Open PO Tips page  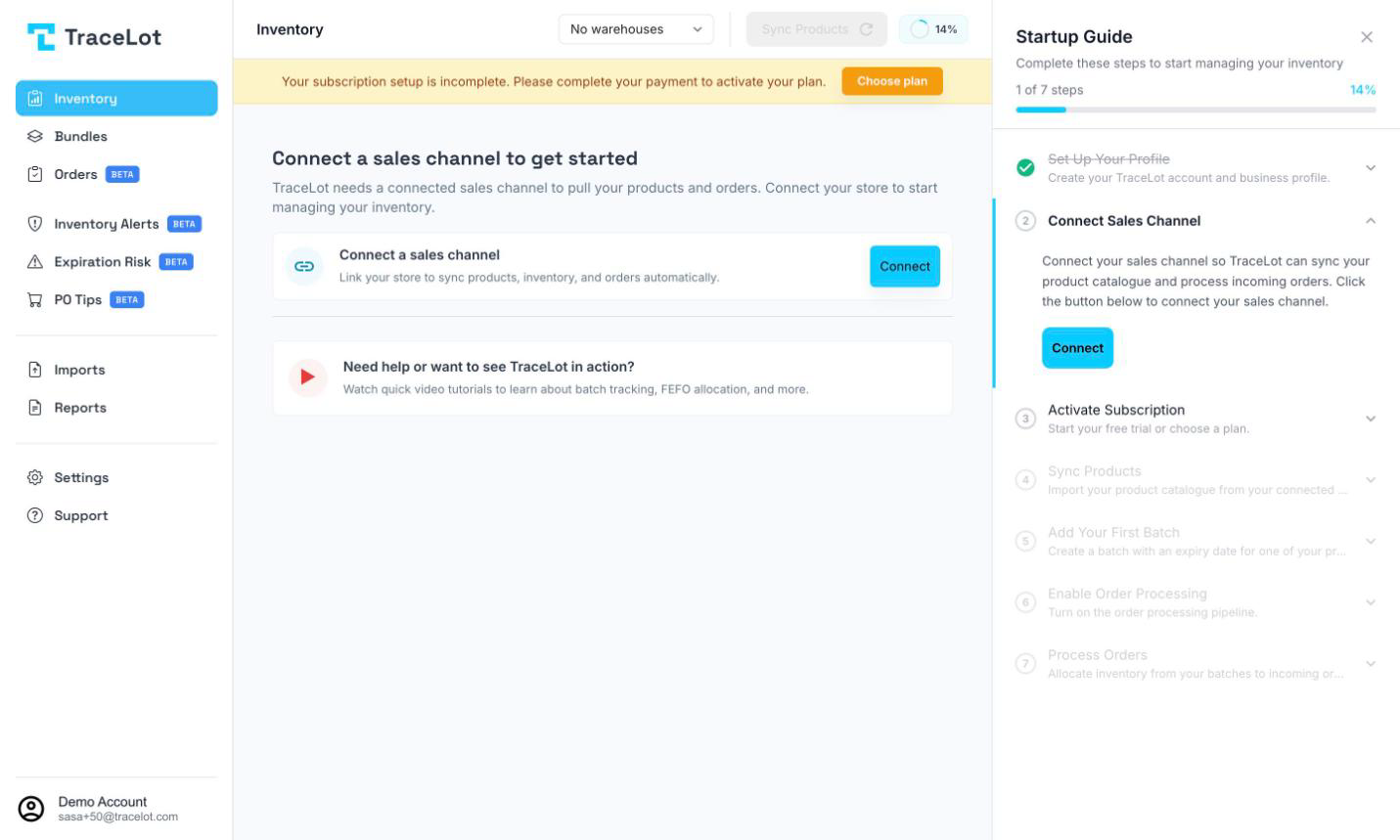click(116, 299)
